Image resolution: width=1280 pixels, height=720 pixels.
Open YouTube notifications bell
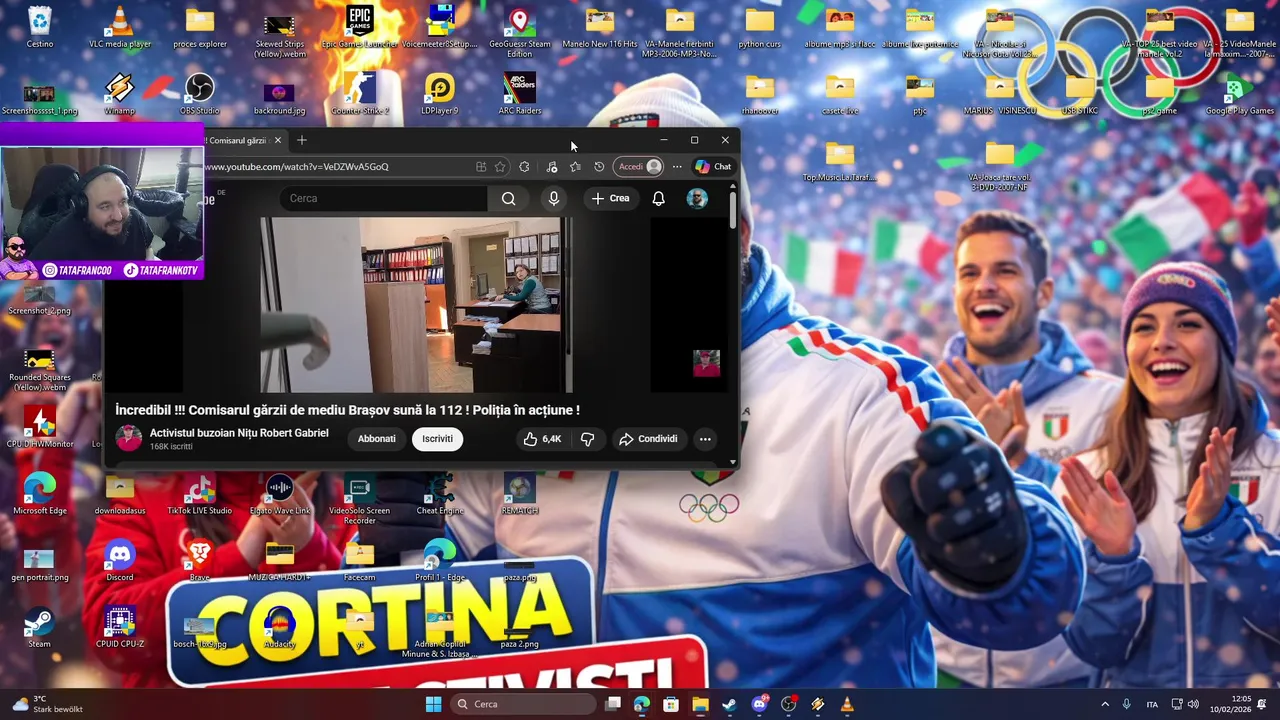tap(658, 199)
